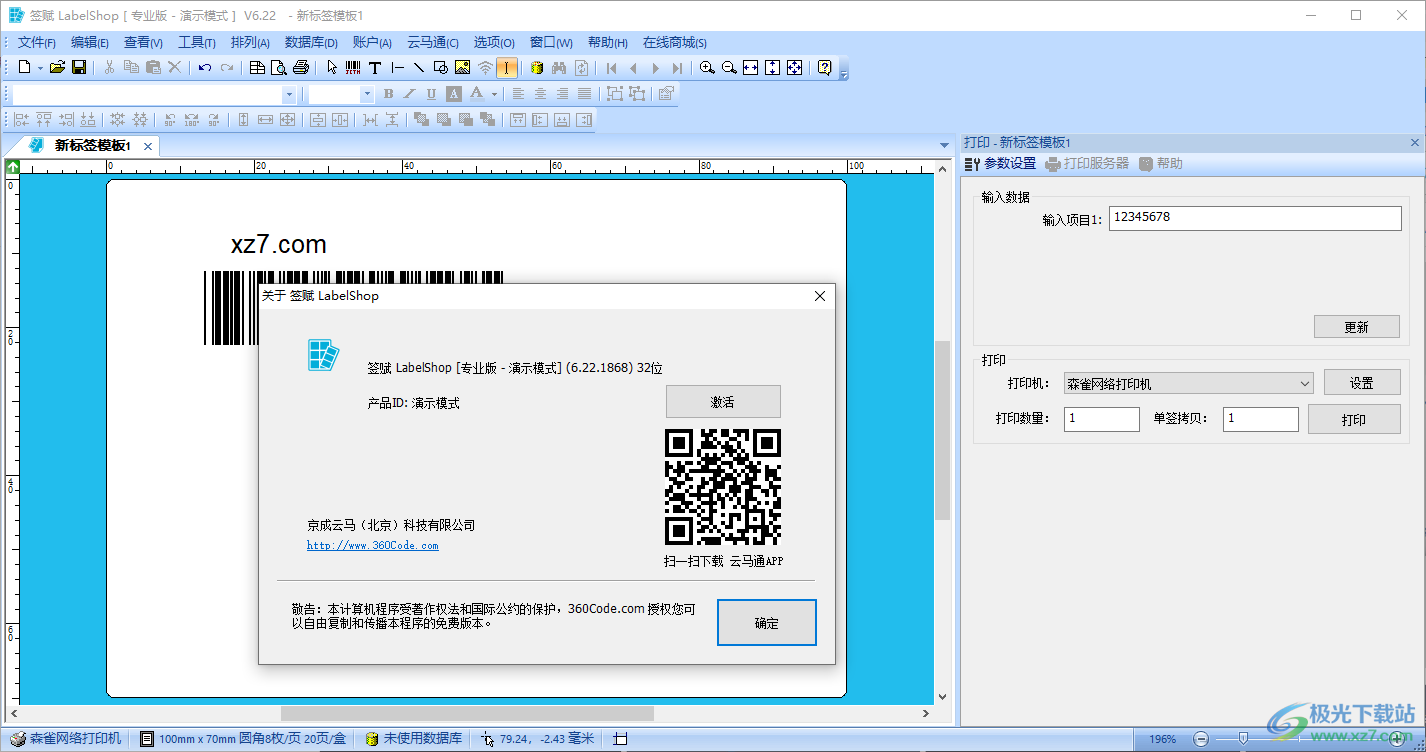Open the 数据库(D) menu
The height and width of the screenshot is (752, 1426).
(x=312, y=42)
